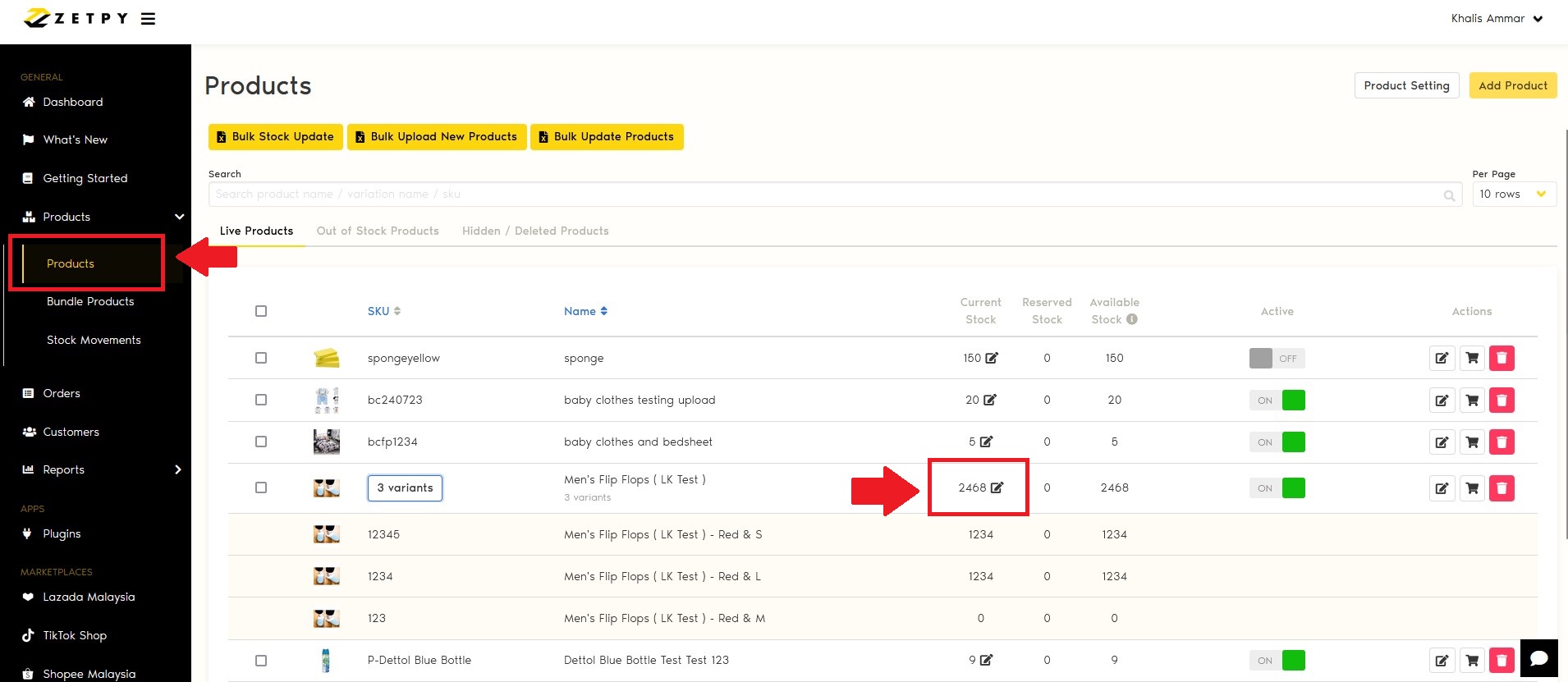Toggle the sponge product active switch on

click(x=1277, y=359)
